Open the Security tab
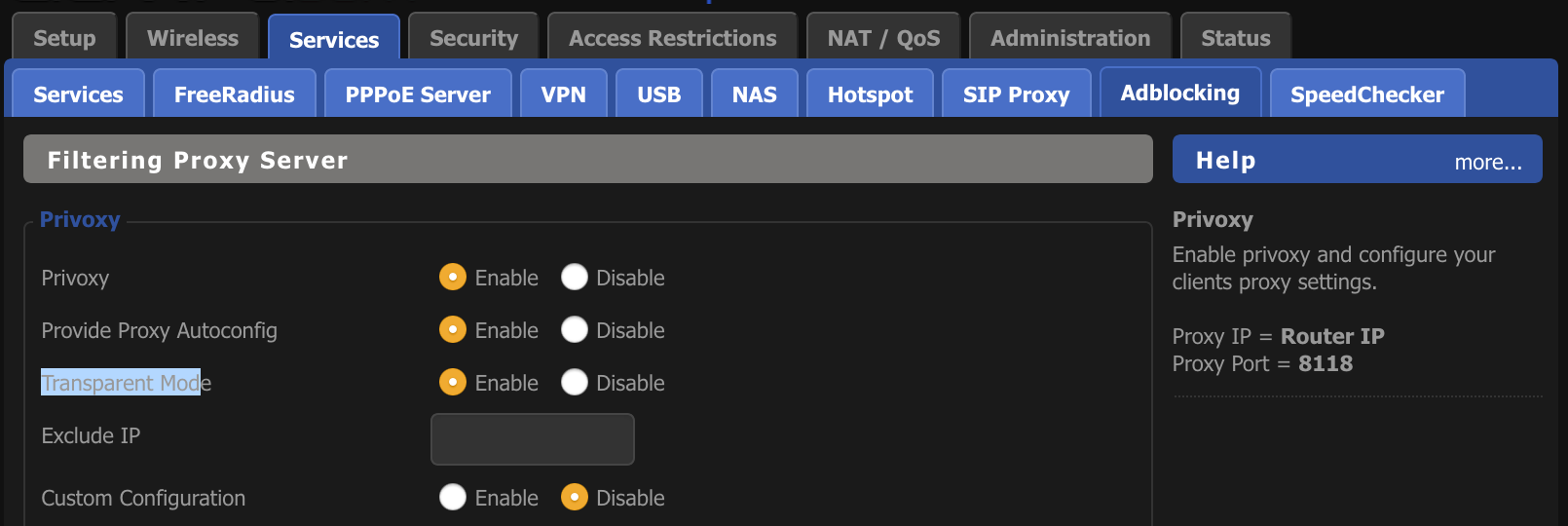The width and height of the screenshot is (1568, 526). pyautogui.click(x=473, y=38)
